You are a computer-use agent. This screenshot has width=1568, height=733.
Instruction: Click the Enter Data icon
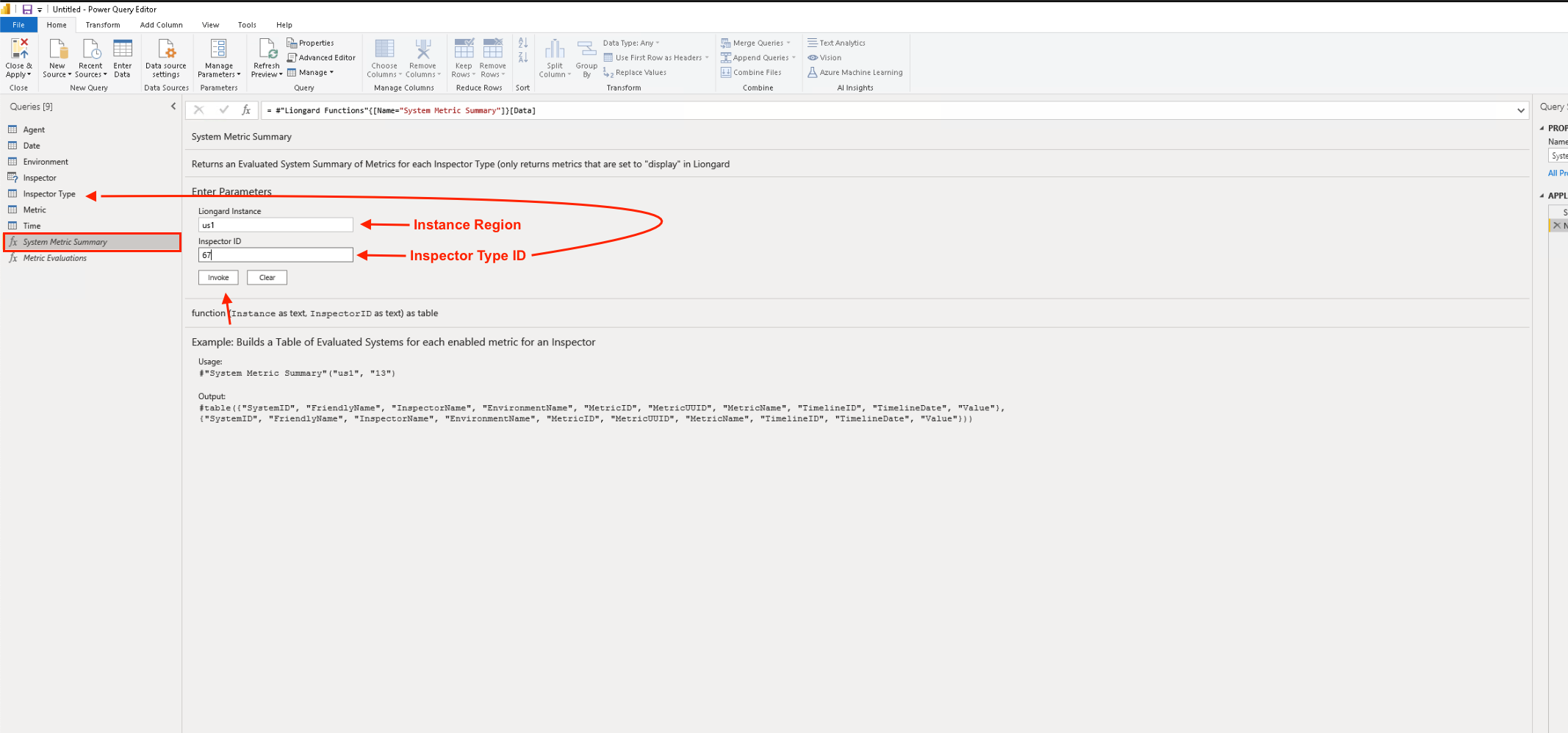[123, 49]
